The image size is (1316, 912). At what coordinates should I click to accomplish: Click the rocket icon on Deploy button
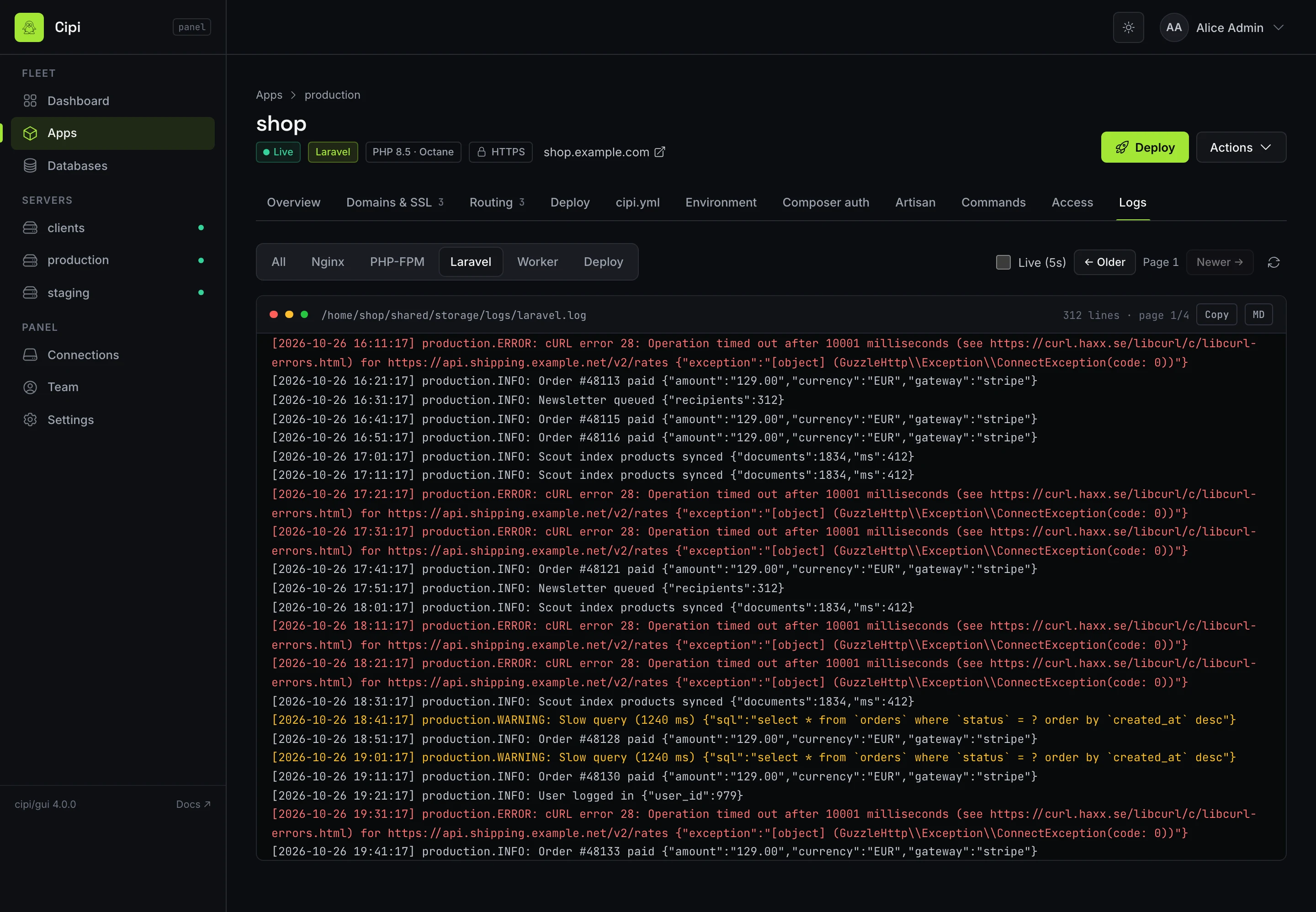coord(1122,148)
